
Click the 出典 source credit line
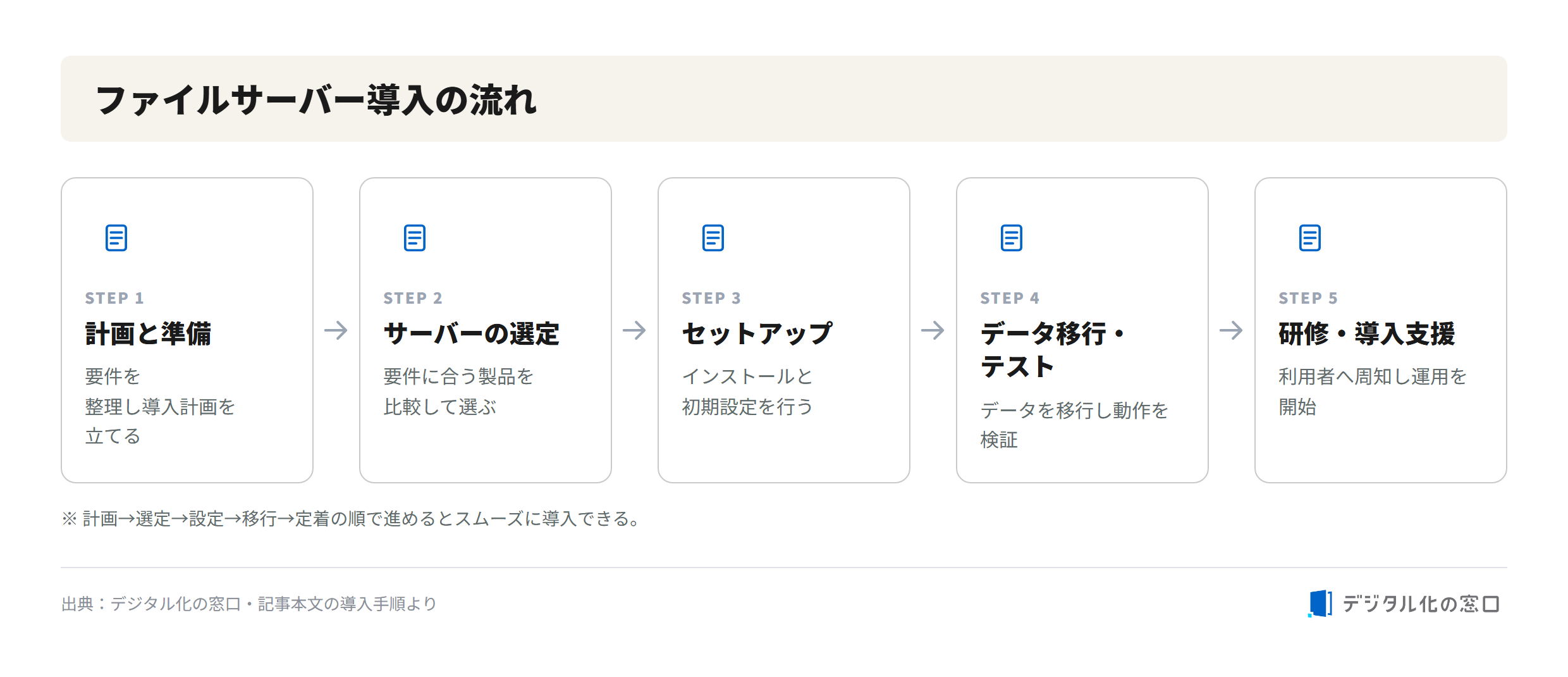pyautogui.click(x=249, y=604)
